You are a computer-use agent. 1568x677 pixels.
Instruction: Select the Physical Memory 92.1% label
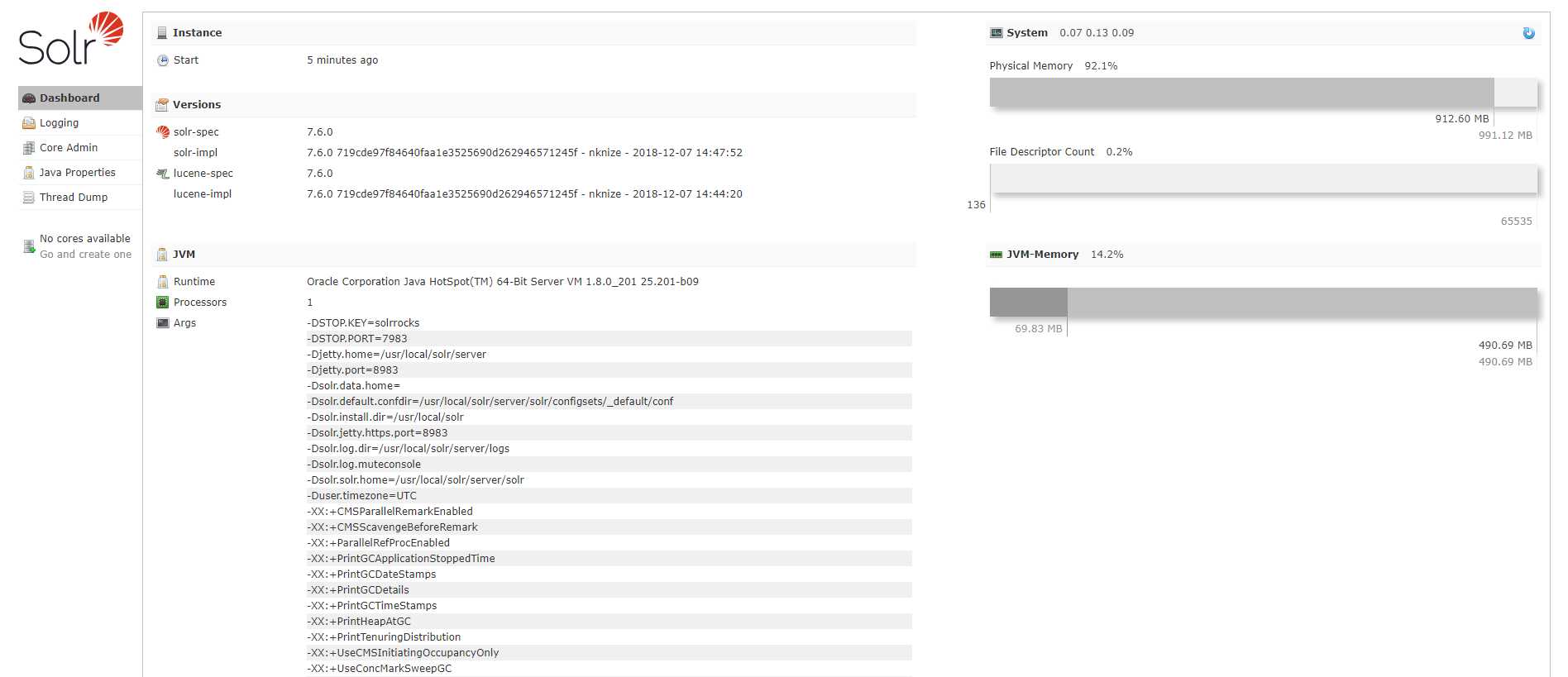pos(1054,66)
